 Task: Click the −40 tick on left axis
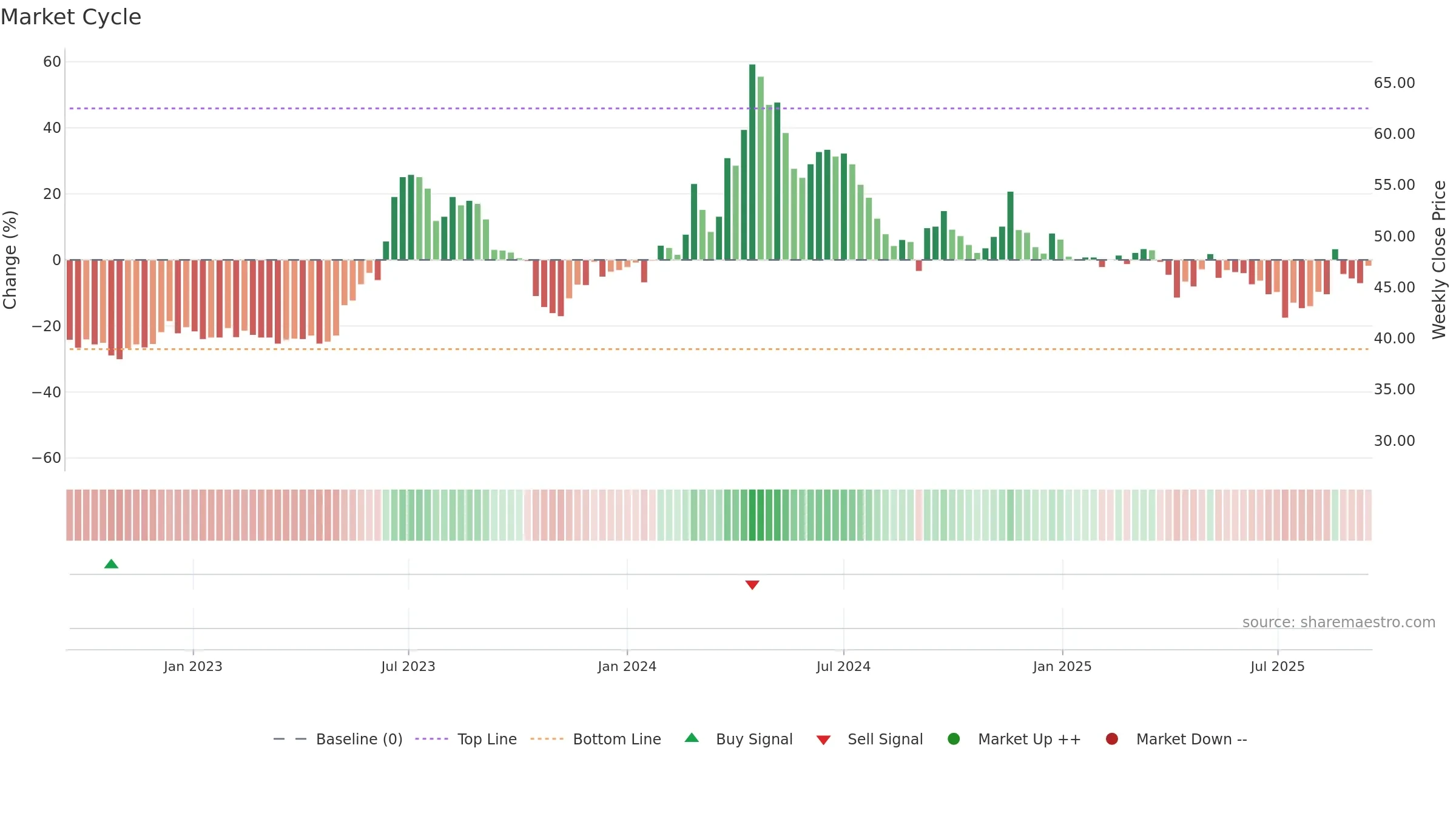pyautogui.click(x=47, y=393)
